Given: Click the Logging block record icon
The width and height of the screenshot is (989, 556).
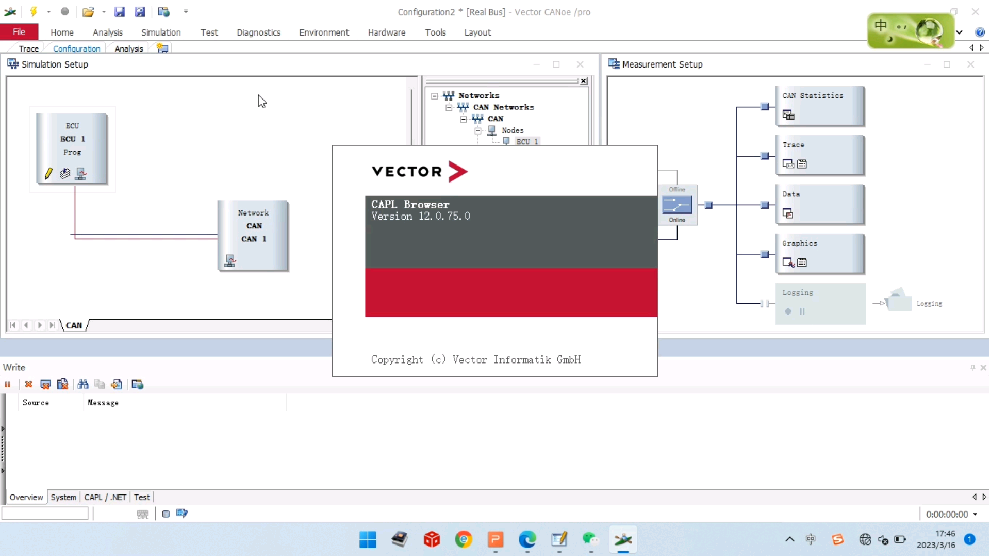Looking at the screenshot, I should pos(788,311).
